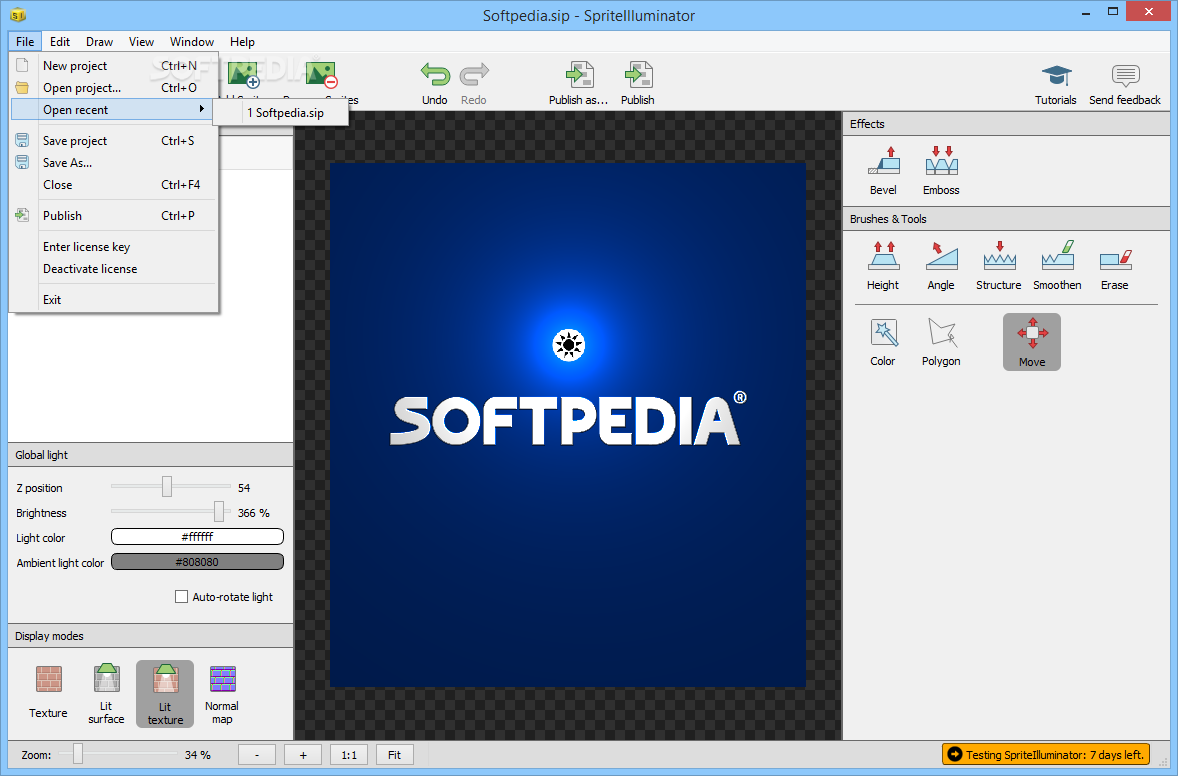Viewport: 1178px width, 776px height.
Task: Choose Exit from File menu
Action: [114, 300]
